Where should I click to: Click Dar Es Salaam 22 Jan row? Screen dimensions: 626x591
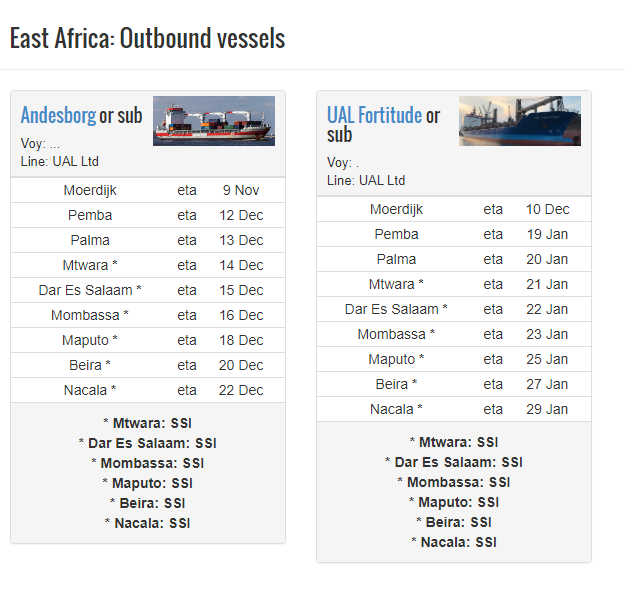tap(454, 309)
